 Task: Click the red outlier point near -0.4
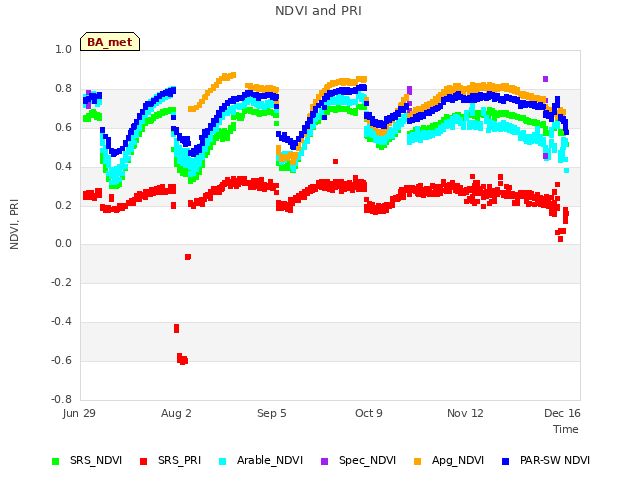tap(176, 329)
